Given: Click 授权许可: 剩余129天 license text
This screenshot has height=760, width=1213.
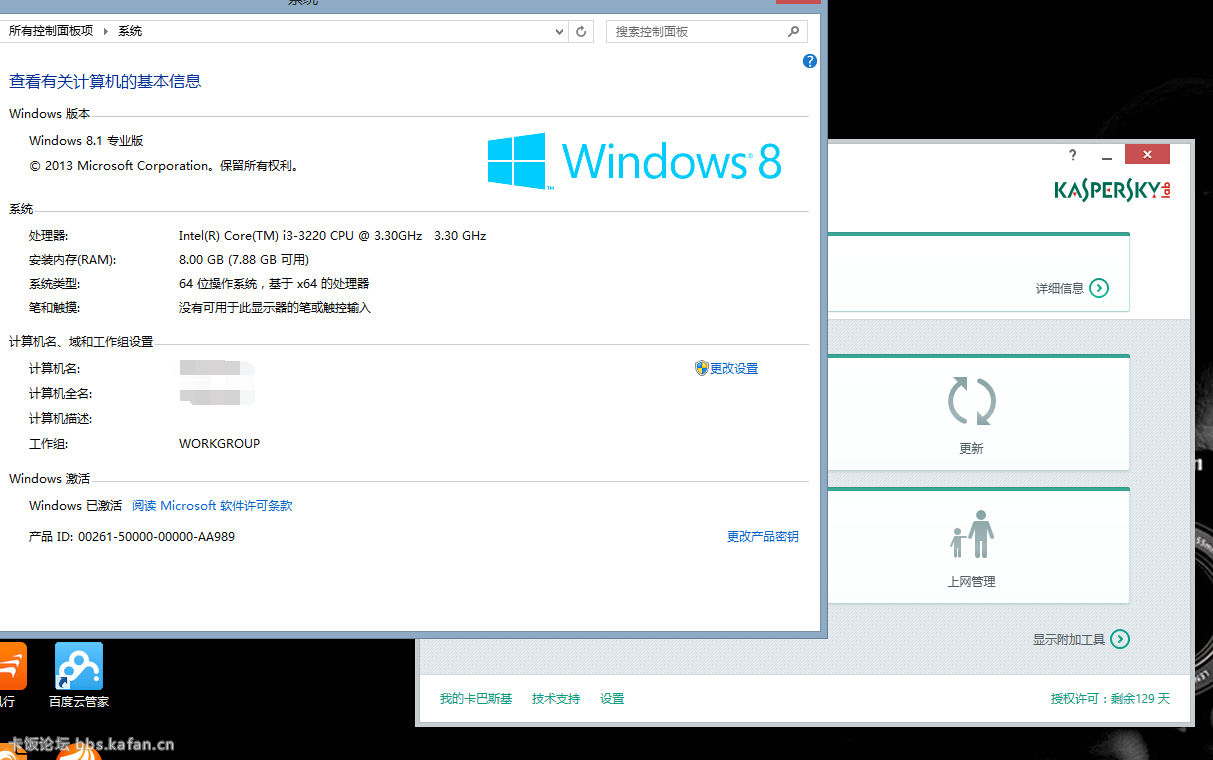Looking at the screenshot, I should click(1110, 699).
